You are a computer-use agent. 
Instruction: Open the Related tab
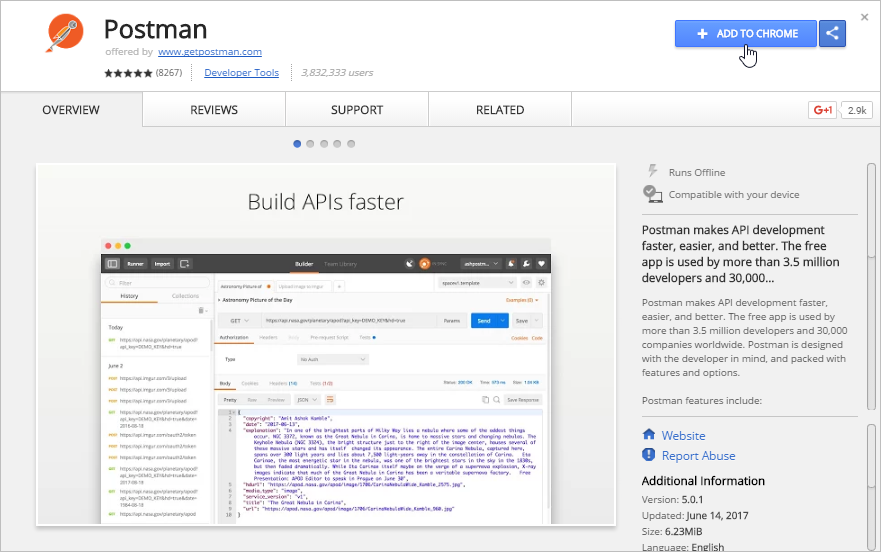click(500, 110)
